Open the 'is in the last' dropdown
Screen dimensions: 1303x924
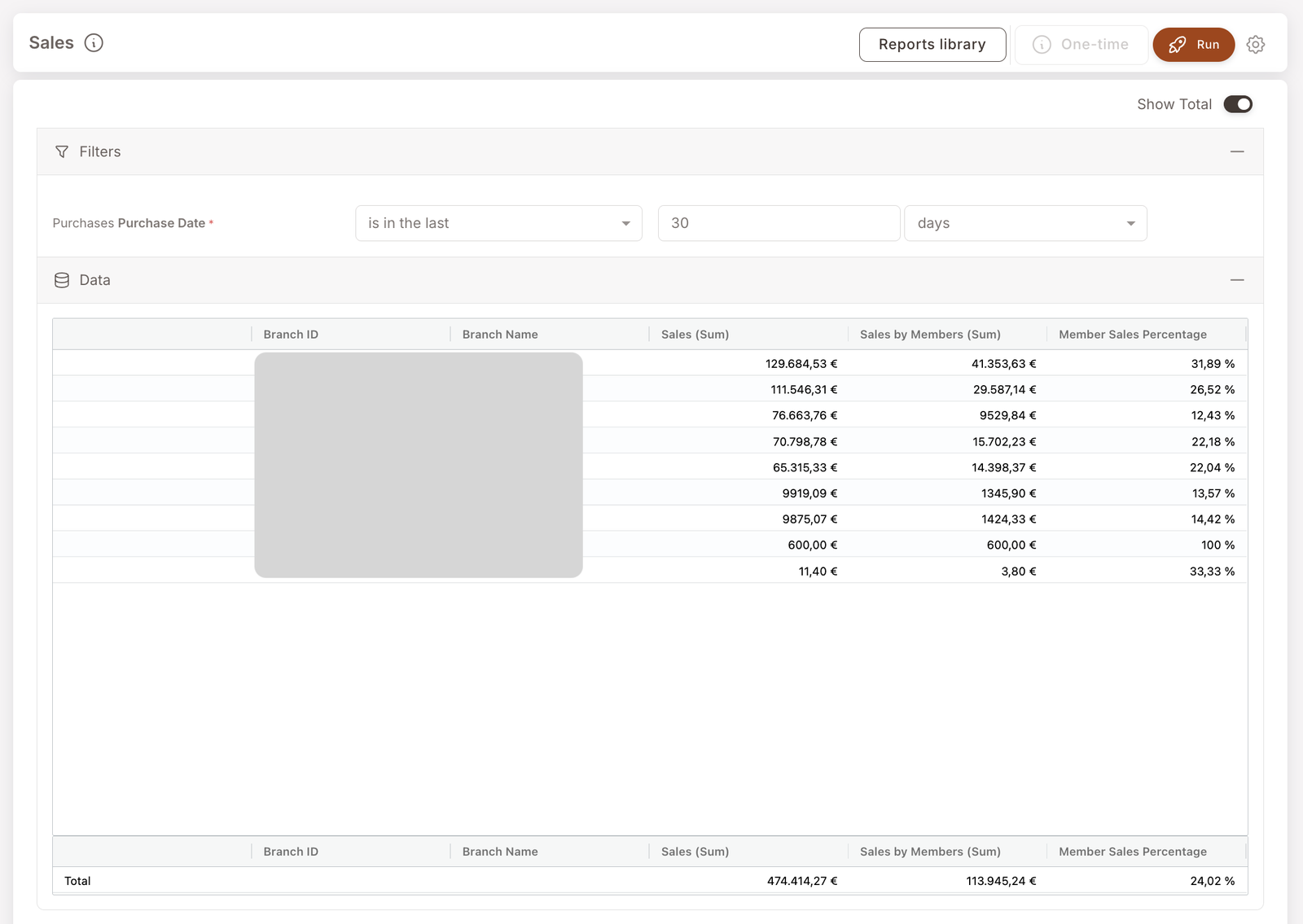coord(498,223)
